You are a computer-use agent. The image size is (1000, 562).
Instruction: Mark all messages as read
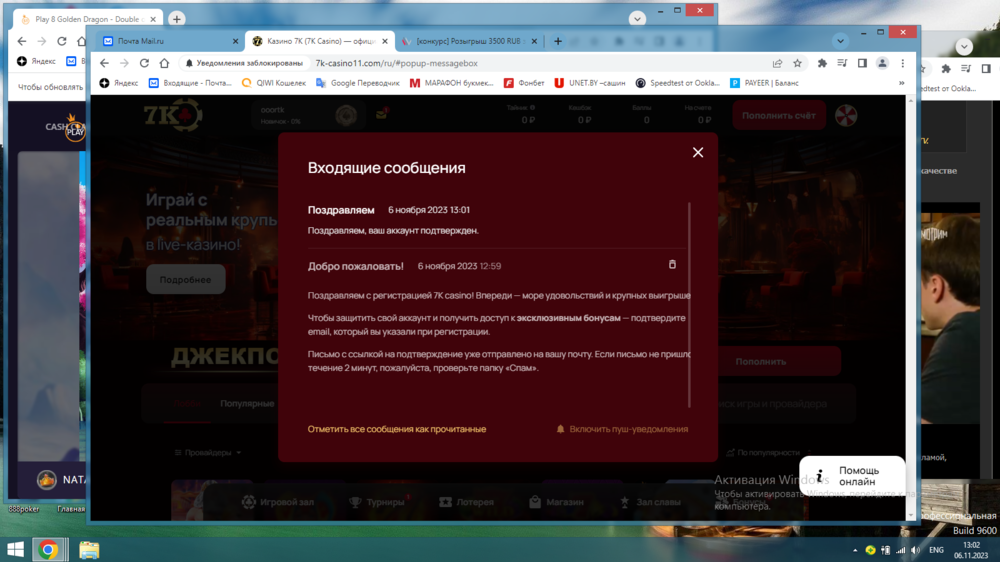click(x=397, y=429)
